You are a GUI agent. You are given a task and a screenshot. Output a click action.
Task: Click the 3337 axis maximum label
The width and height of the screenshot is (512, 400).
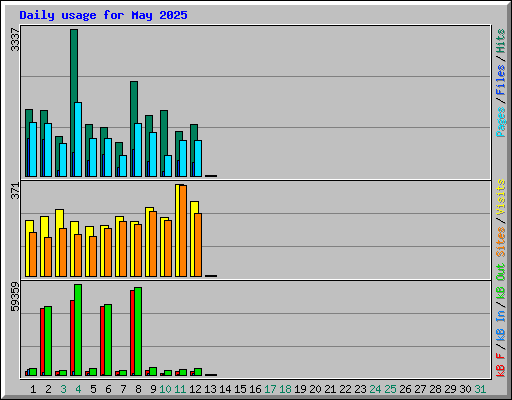(15, 40)
